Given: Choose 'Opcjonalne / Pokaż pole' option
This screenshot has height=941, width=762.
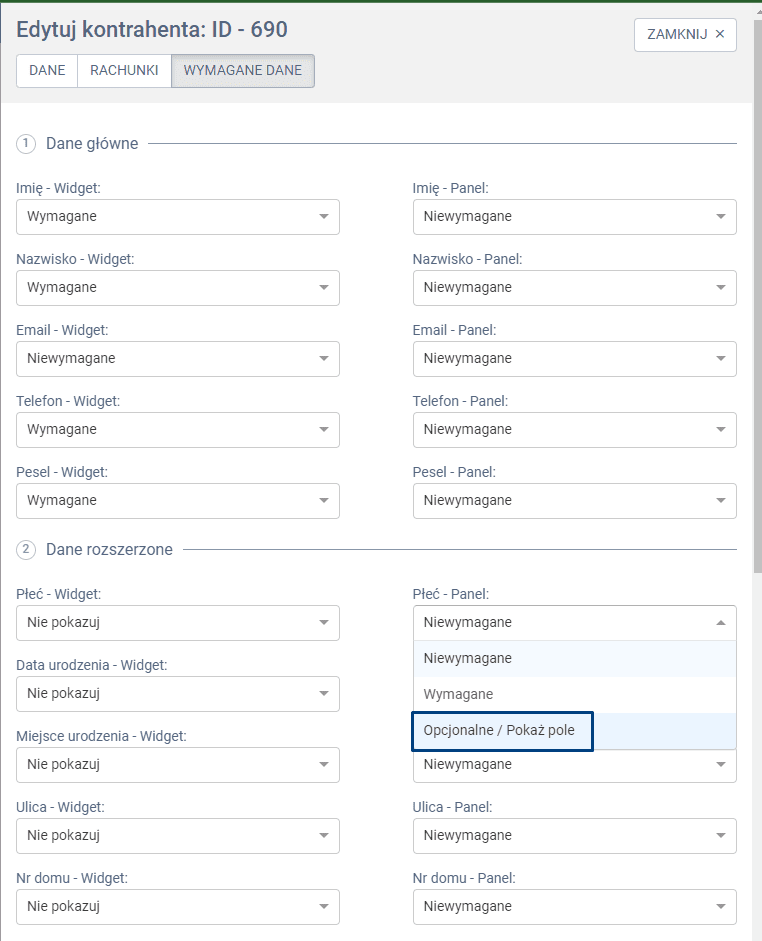Looking at the screenshot, I should click(502, 731).
